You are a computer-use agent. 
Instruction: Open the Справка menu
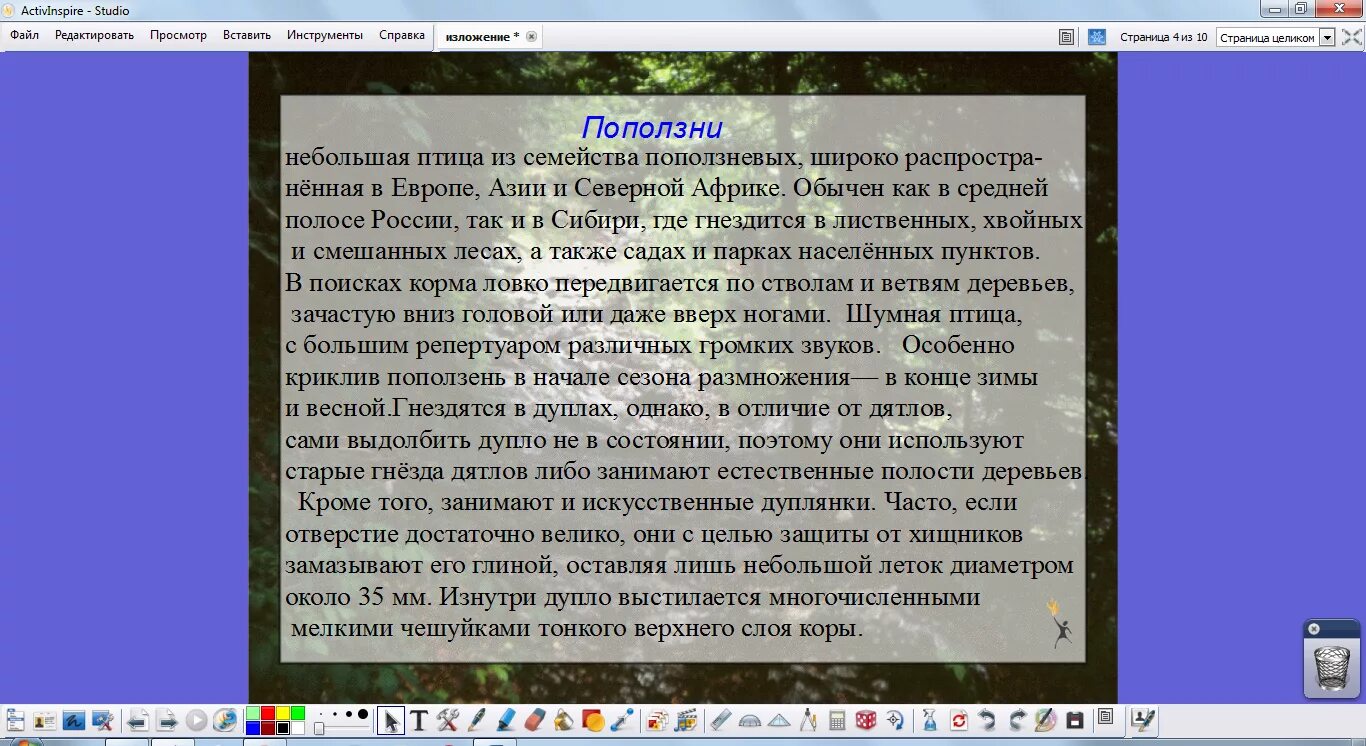point(402,35)
